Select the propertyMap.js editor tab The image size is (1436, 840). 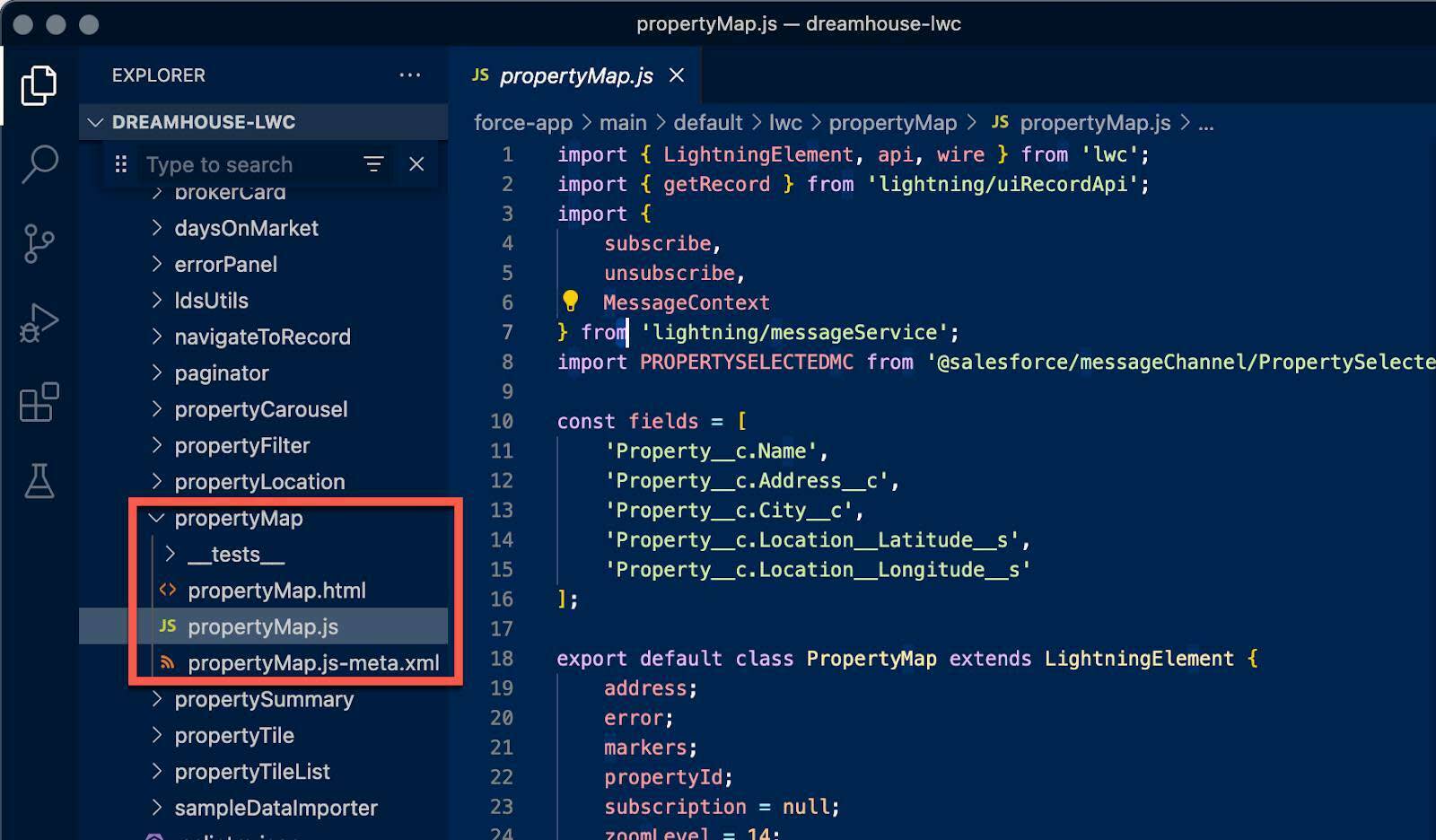576,75
